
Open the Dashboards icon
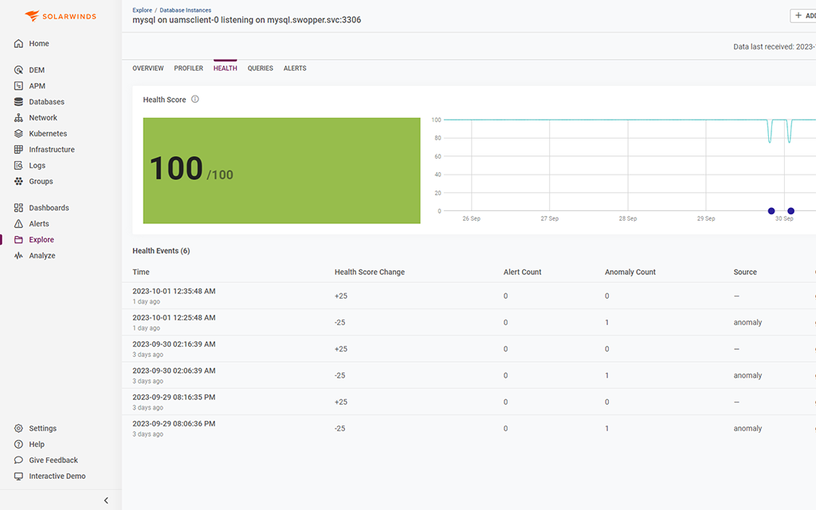[19, 208]
